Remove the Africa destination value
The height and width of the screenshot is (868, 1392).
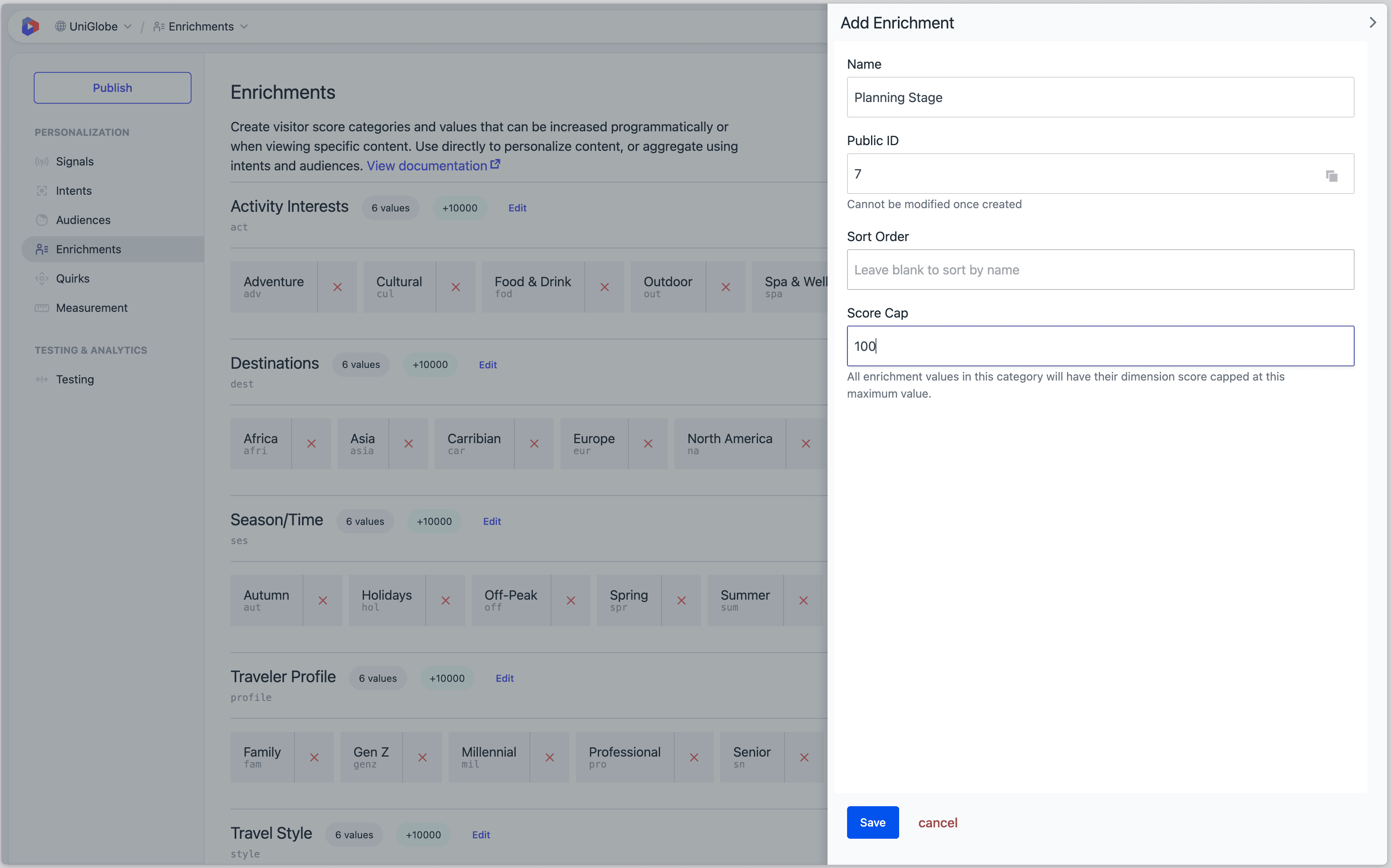tap(311, 444)
